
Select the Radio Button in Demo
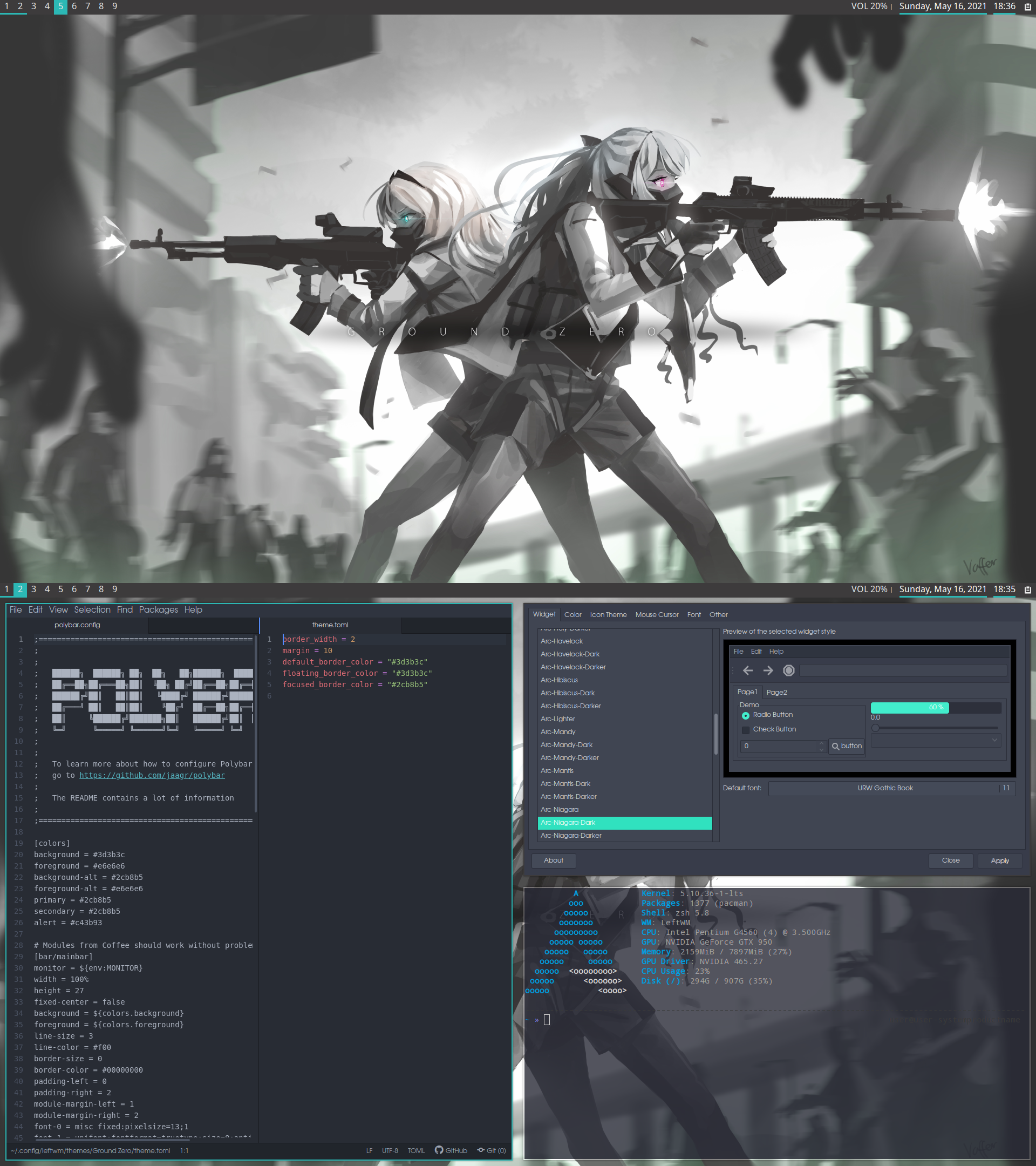click(x=746, y=715)
